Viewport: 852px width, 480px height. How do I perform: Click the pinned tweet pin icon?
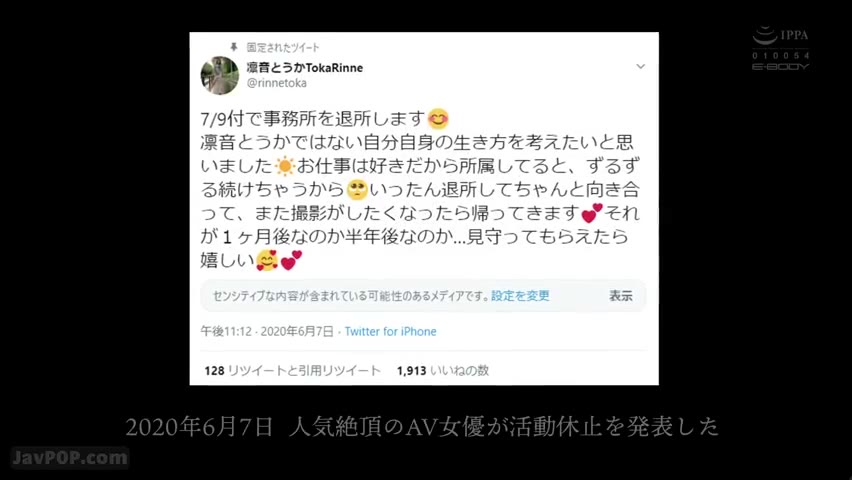click(234, 47)
